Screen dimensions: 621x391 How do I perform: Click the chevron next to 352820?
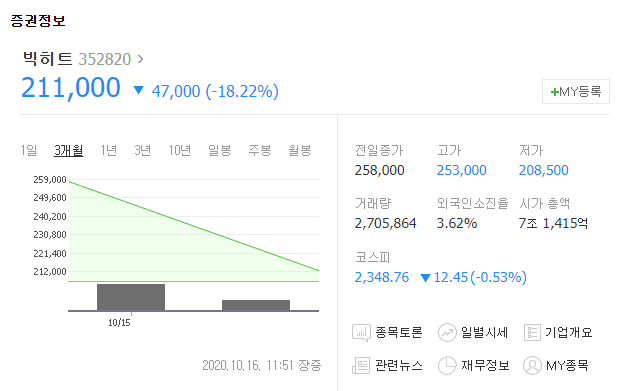pyautogui.click(x=140, y=59)
